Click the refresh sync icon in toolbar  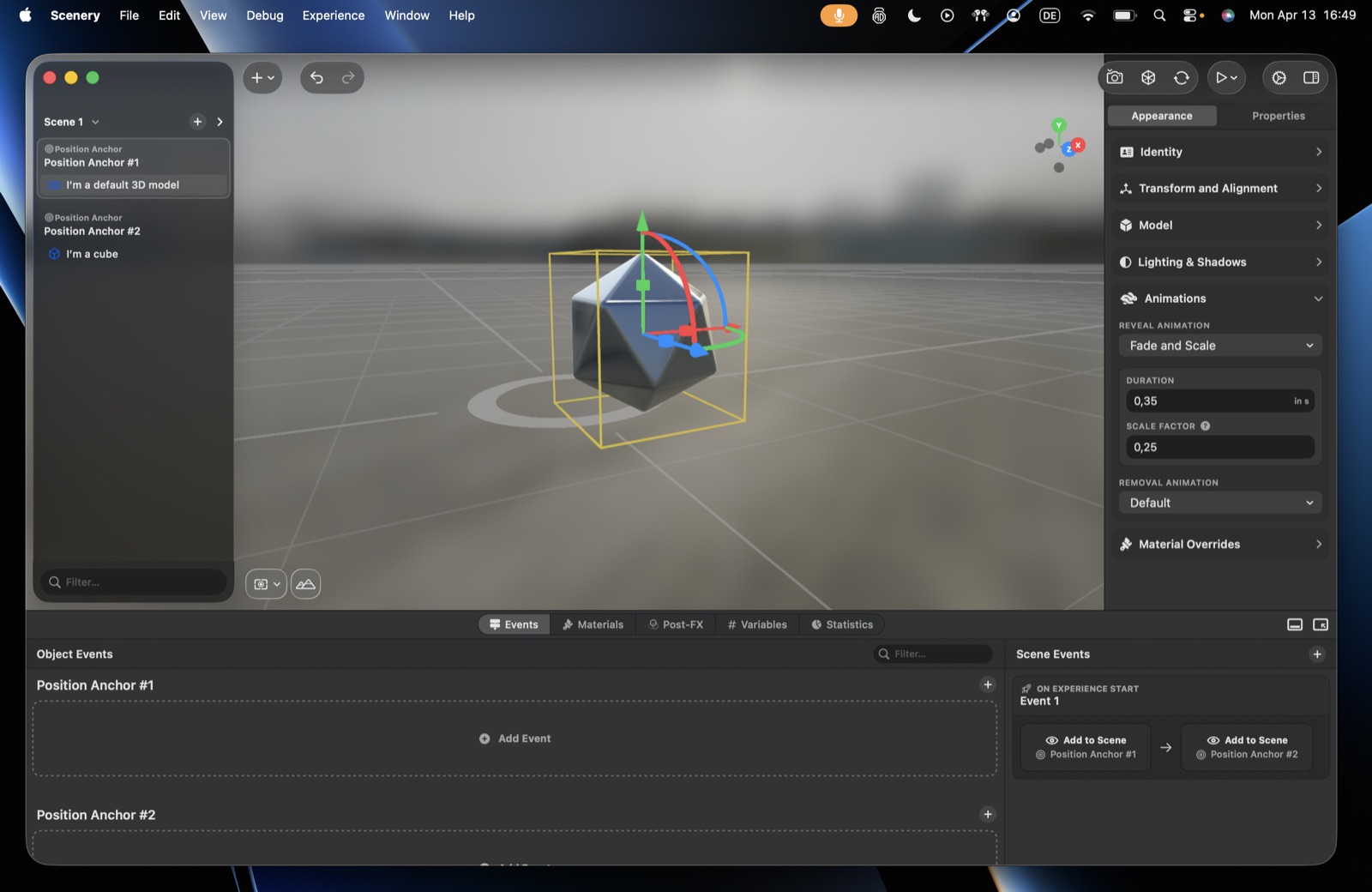click(x=1182, y=78)
